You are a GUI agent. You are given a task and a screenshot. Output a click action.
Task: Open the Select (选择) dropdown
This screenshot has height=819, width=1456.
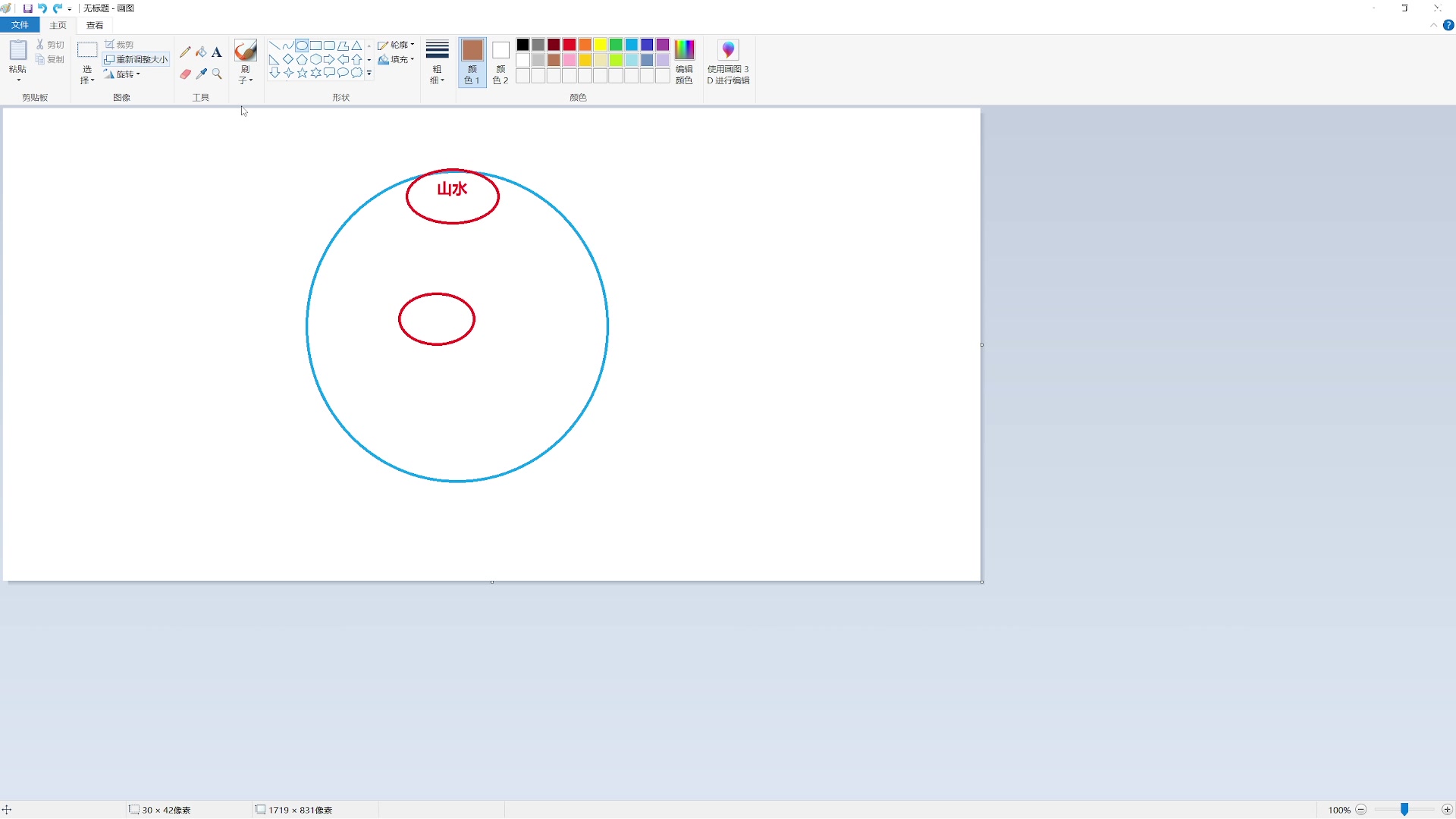[x=87, y=74]
